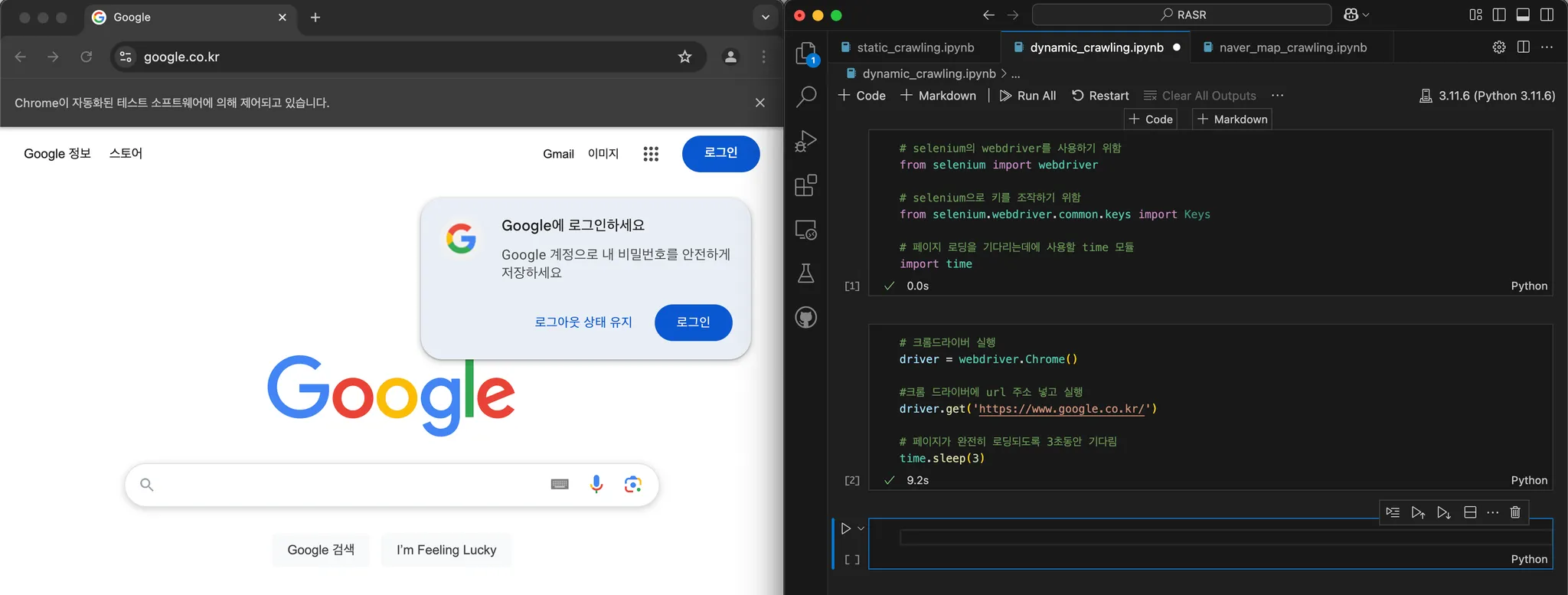
Task: Run All notebook cells
Action: pyautogui.click(x=1027, y=96)
